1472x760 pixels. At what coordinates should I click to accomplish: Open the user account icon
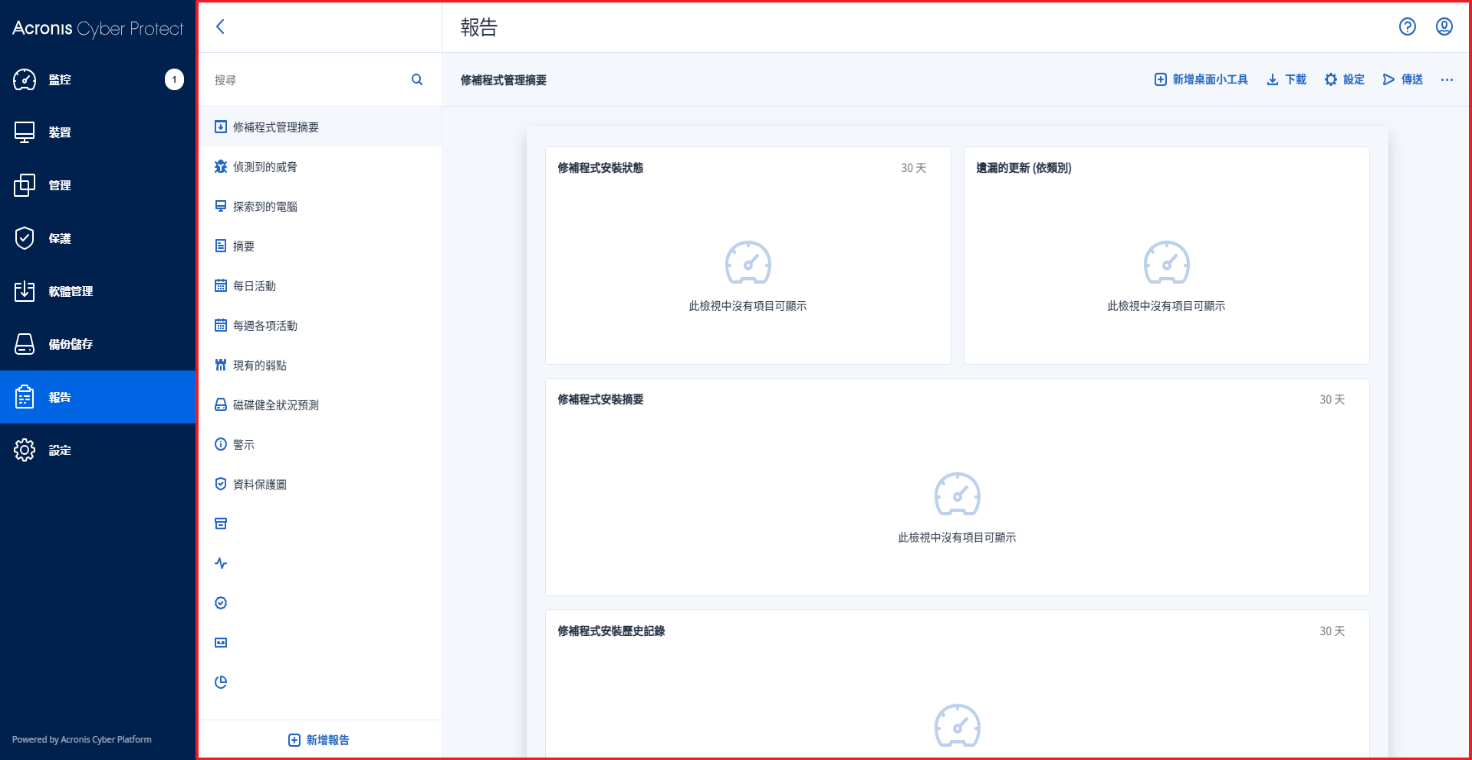click(x=1444, y=27)
